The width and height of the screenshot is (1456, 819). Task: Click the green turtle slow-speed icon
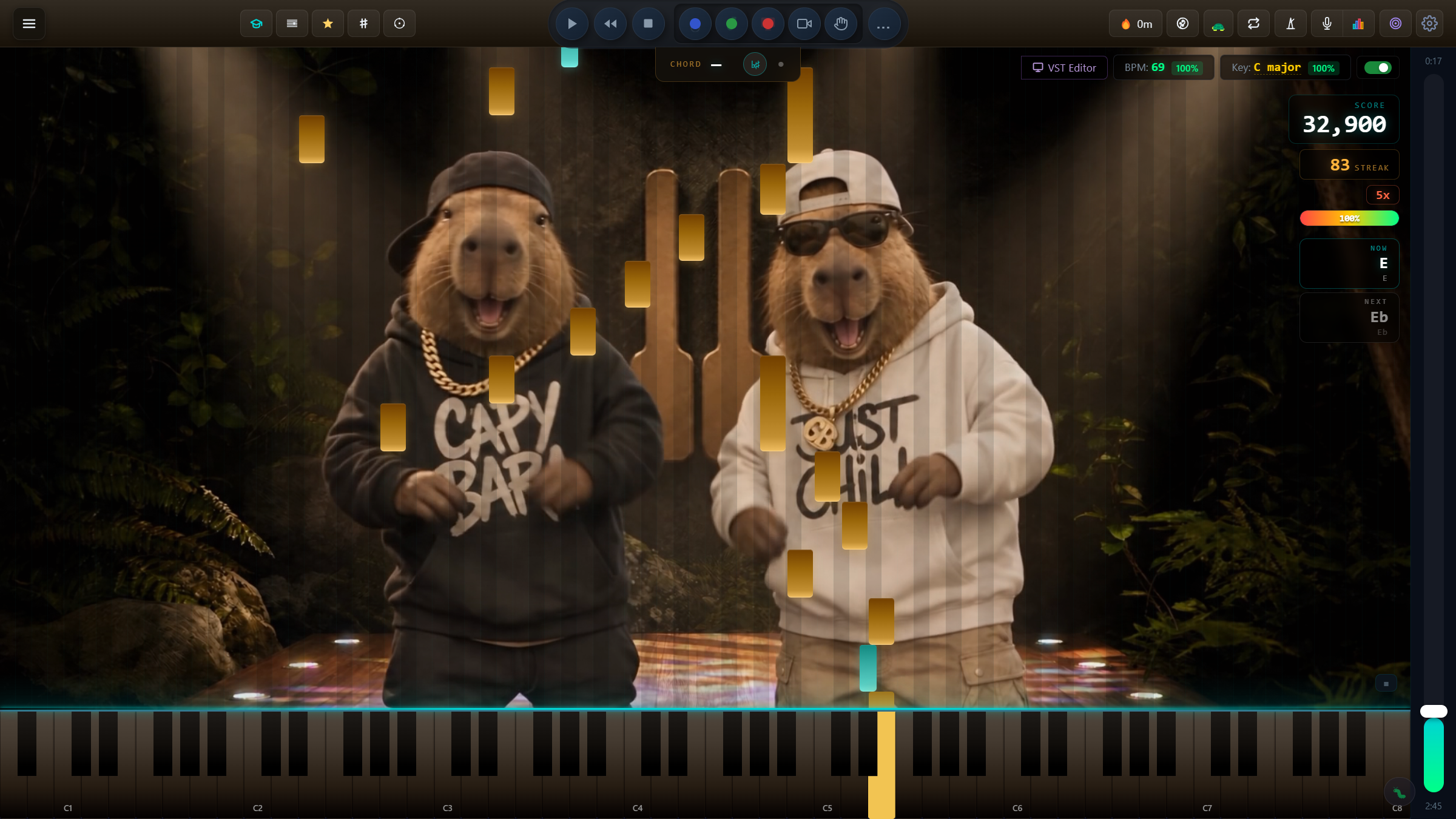point(1218,24)
